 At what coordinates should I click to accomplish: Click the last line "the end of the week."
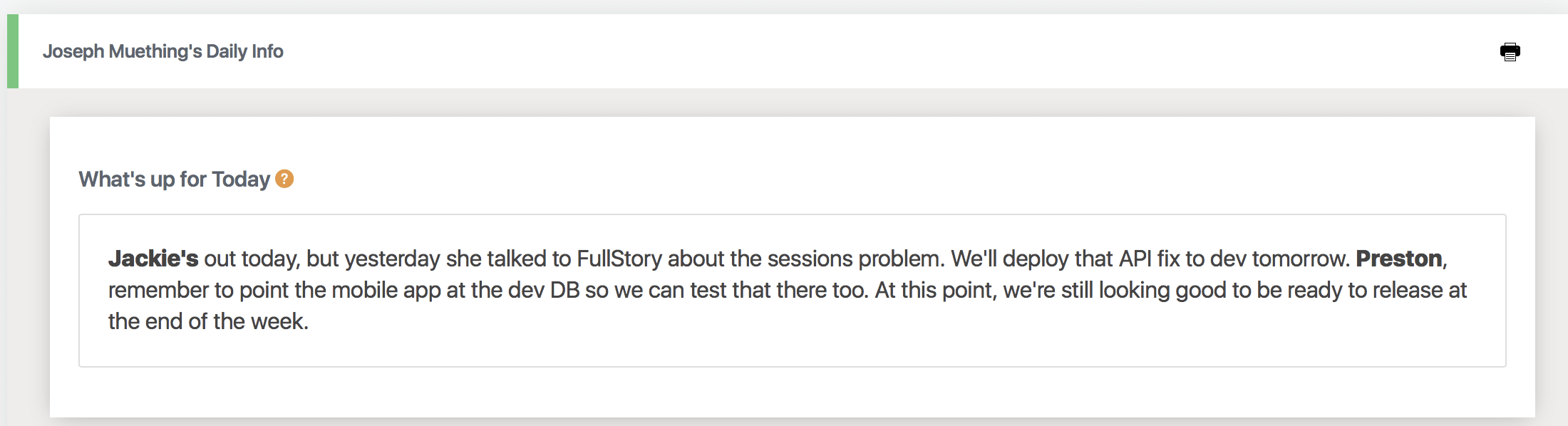[208, 322]
